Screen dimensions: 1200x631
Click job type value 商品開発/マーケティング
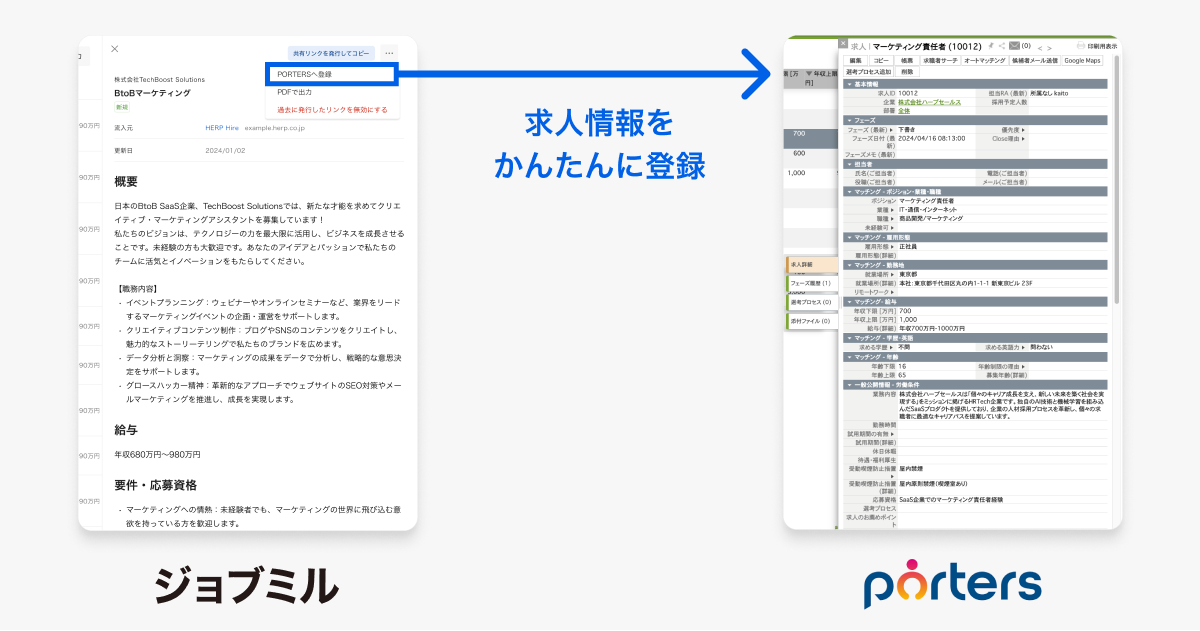coord(931,218)
